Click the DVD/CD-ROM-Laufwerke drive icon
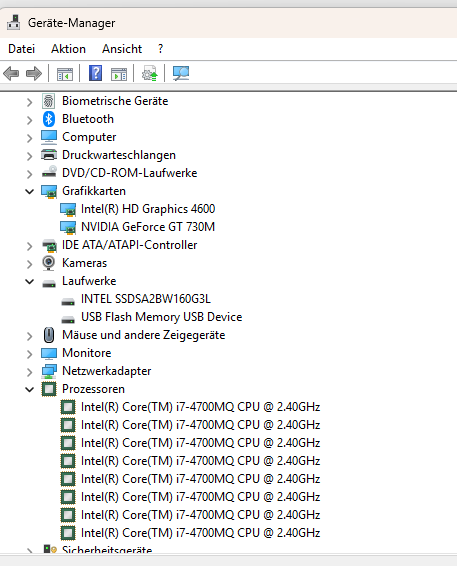Viewport: 457px width, 566px height. click(x=49, y=172)
